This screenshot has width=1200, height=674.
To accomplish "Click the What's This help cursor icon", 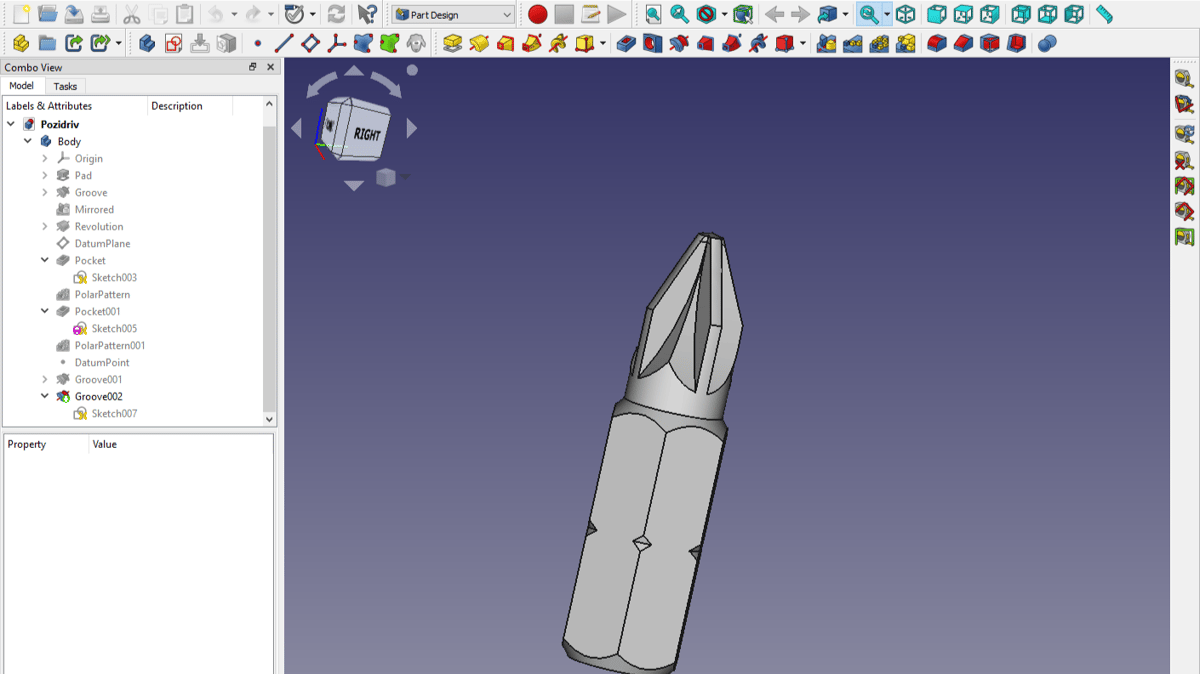I will click(x=367, y=15).
